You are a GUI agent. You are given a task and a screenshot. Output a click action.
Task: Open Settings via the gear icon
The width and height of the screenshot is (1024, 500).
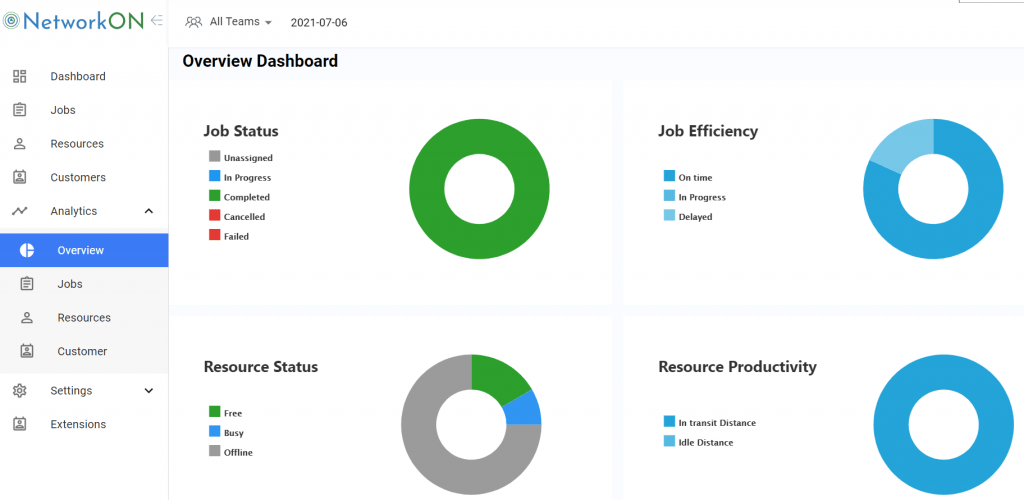19,390
